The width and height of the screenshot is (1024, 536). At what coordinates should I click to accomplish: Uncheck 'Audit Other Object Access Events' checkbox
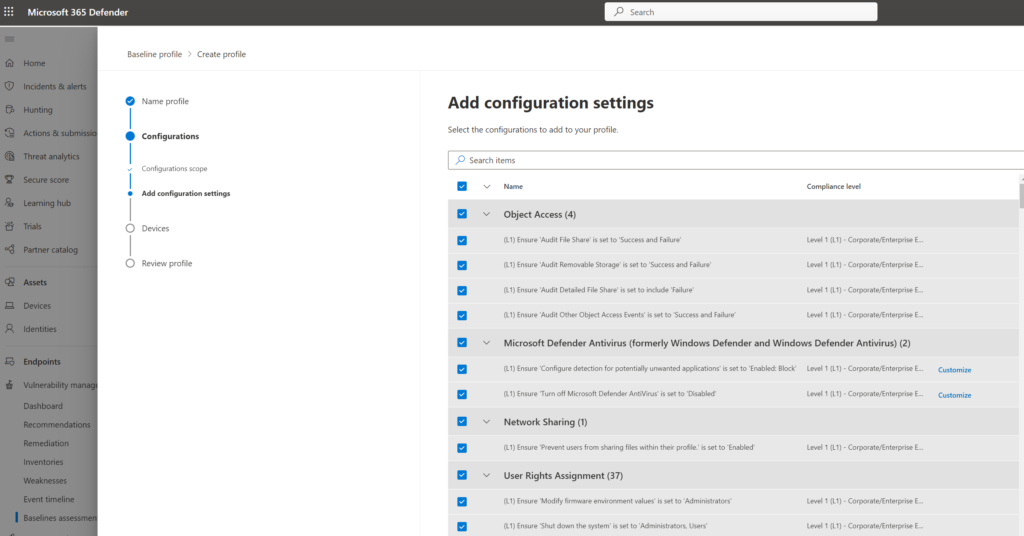[462, 315]
